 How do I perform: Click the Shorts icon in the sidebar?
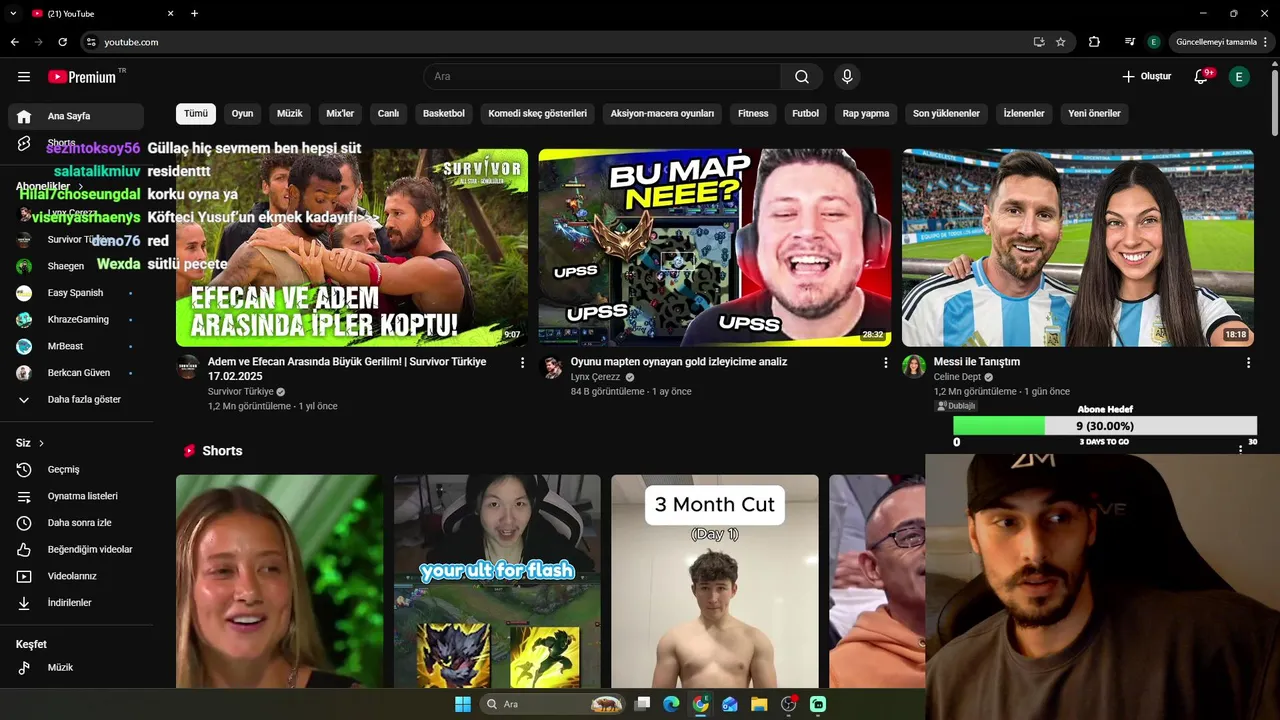click(24, 143)
